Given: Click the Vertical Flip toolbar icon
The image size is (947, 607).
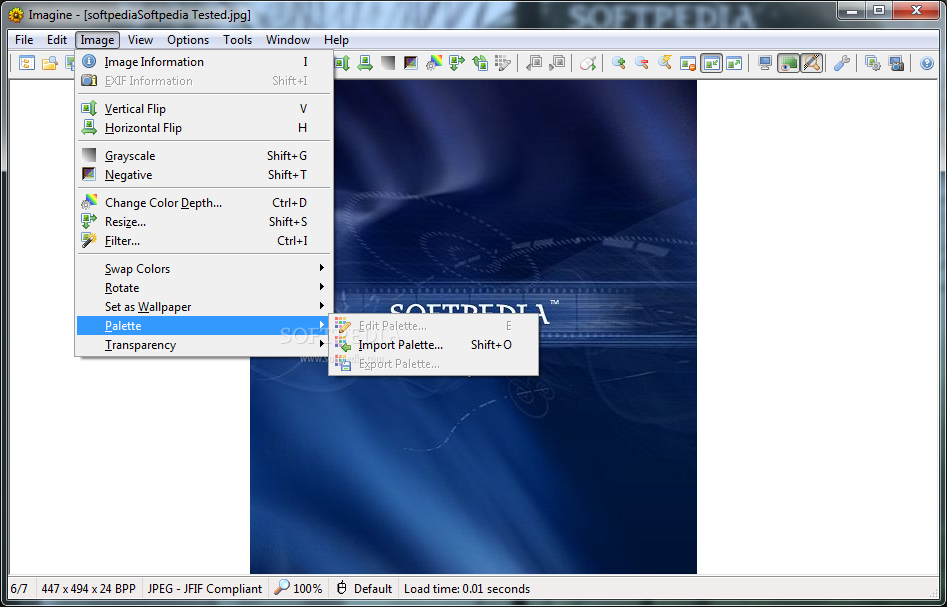Looking at the screenshot, I should (x=342, y=63).
